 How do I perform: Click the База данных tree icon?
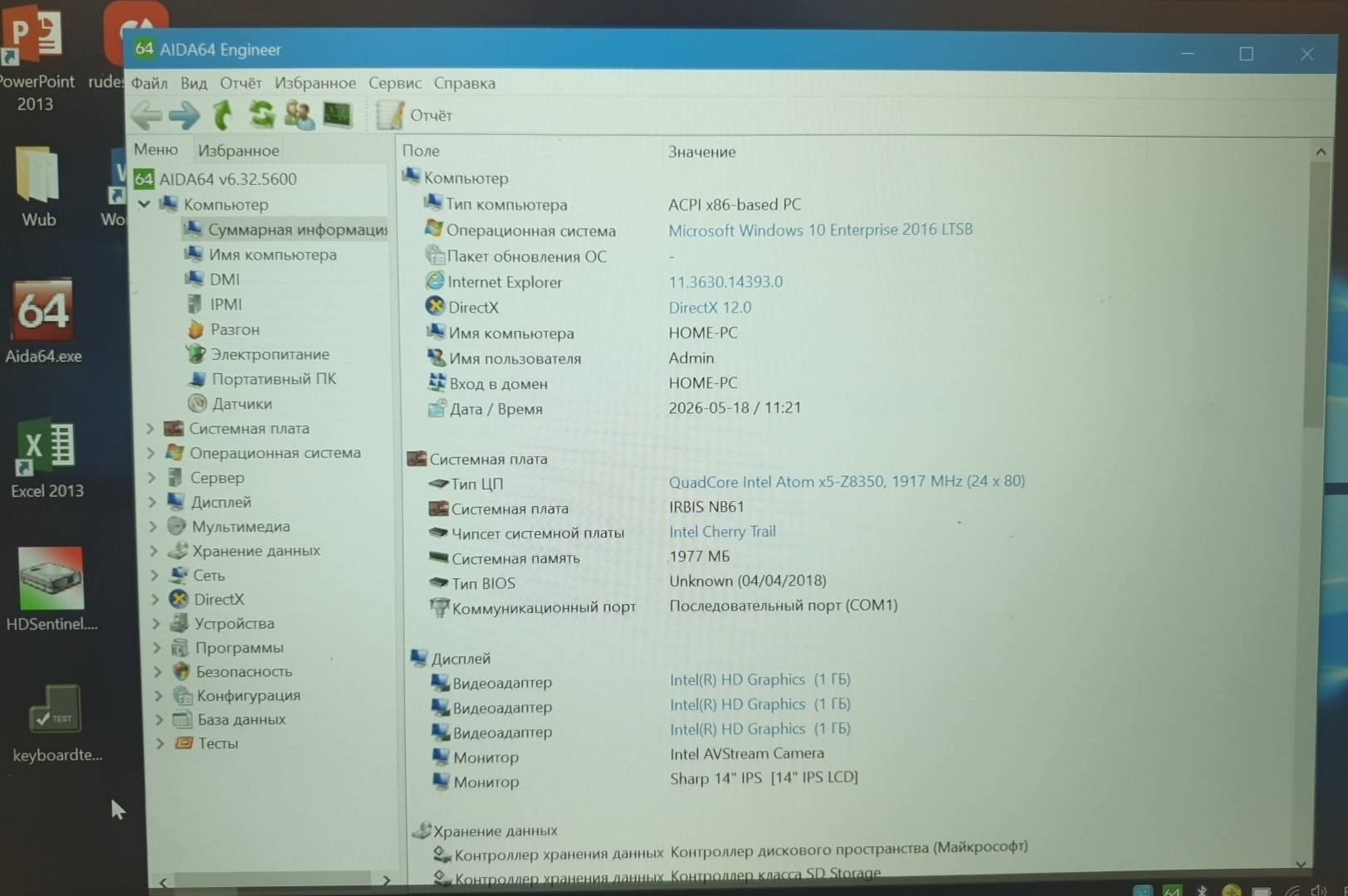point(183,719)
